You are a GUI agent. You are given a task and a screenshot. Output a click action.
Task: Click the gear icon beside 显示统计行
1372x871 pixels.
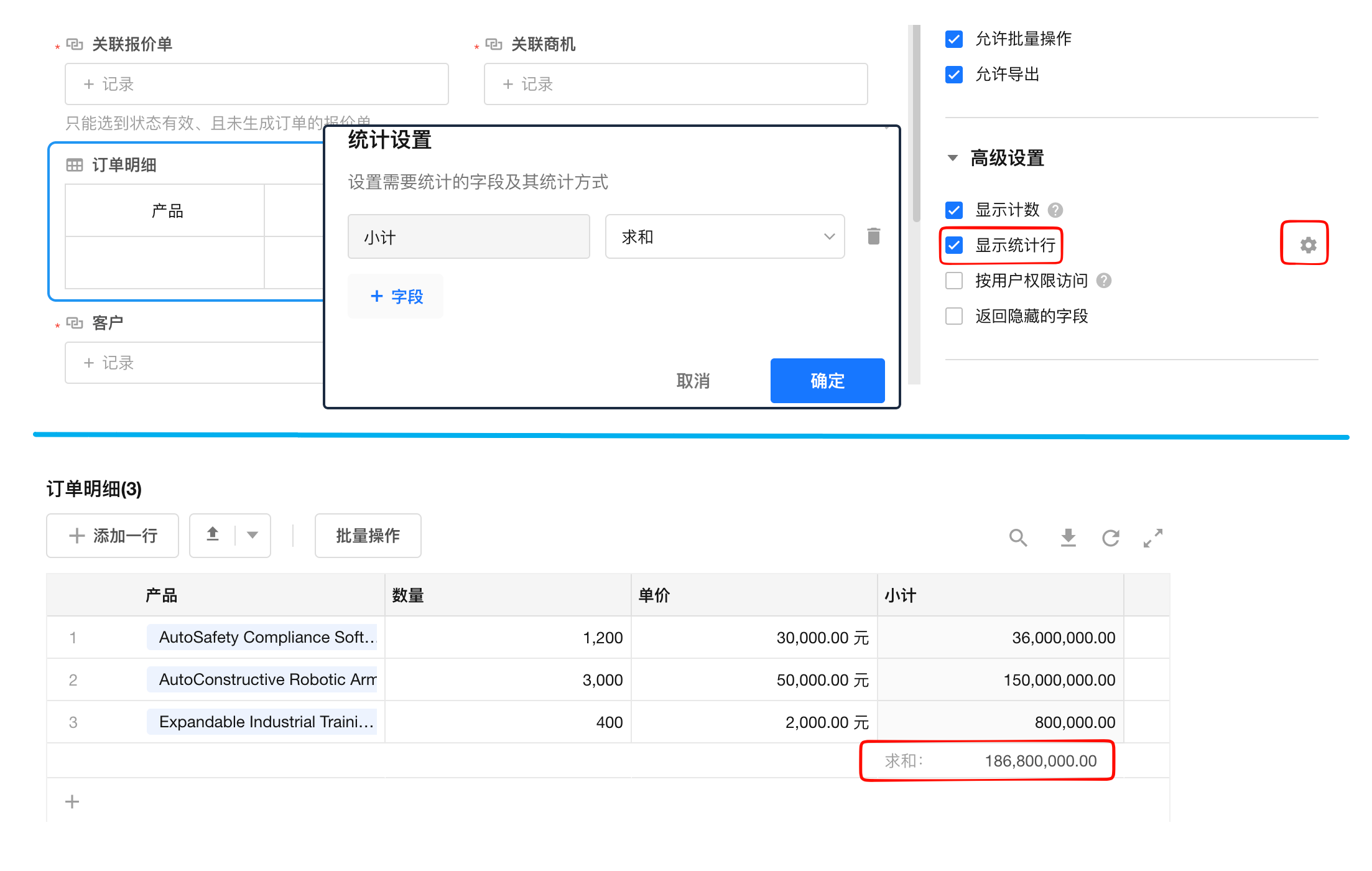(x=1307, y=245)
